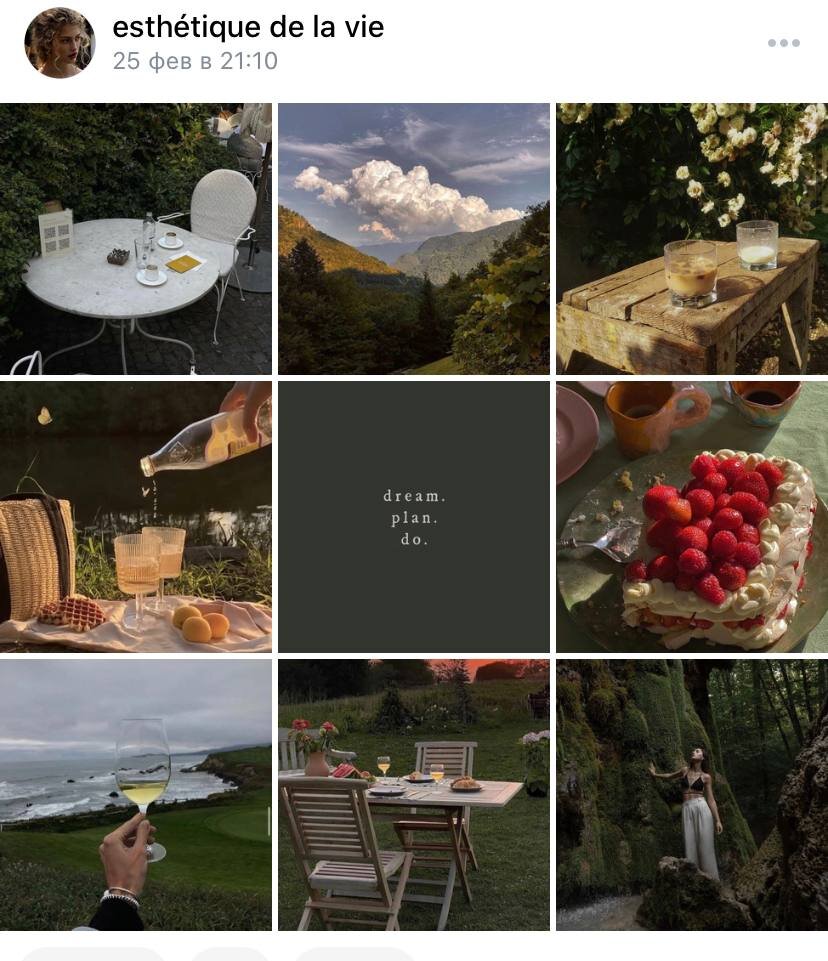Image resolution: width=828 pixels, height=961 pixels.
Task: View the strawberry cream cake photo
Action: click(x=692, y=517)
